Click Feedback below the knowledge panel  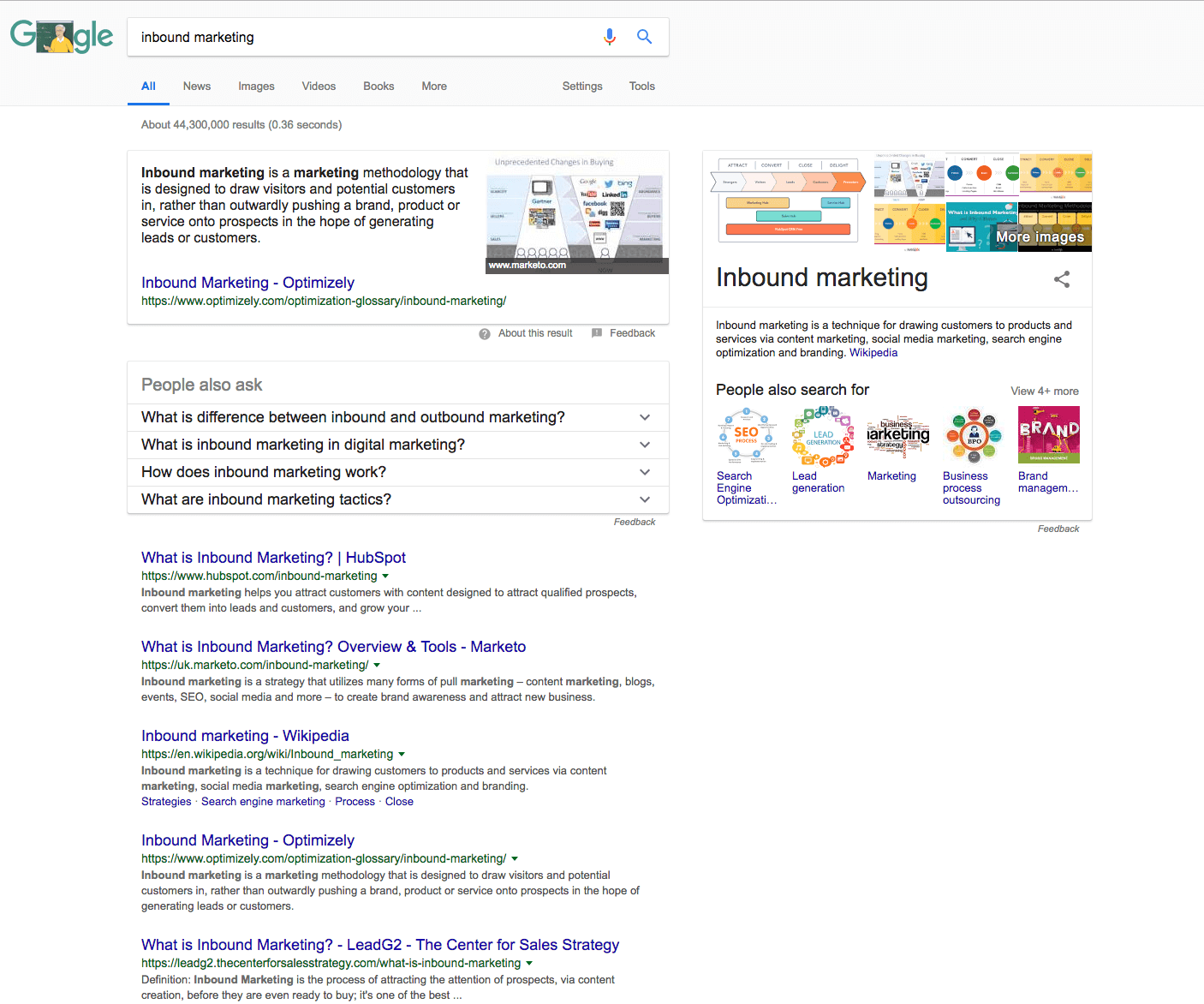tap(1058, 529)
